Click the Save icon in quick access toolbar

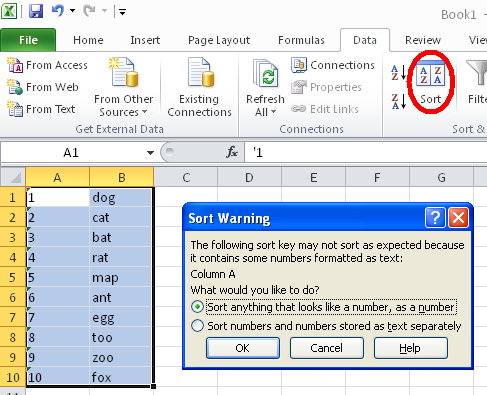(x=36, y=11)
